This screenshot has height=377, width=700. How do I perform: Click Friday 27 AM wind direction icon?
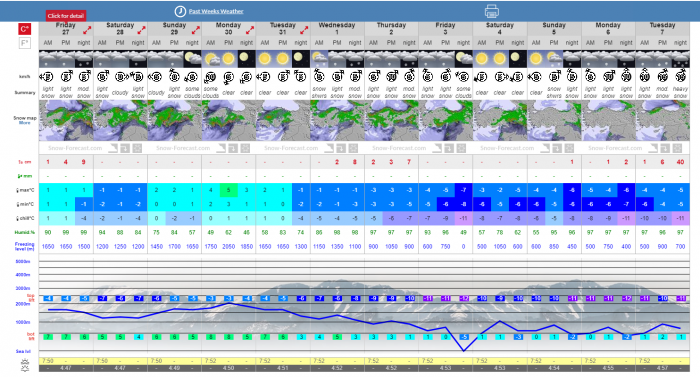tap(47, 77)
